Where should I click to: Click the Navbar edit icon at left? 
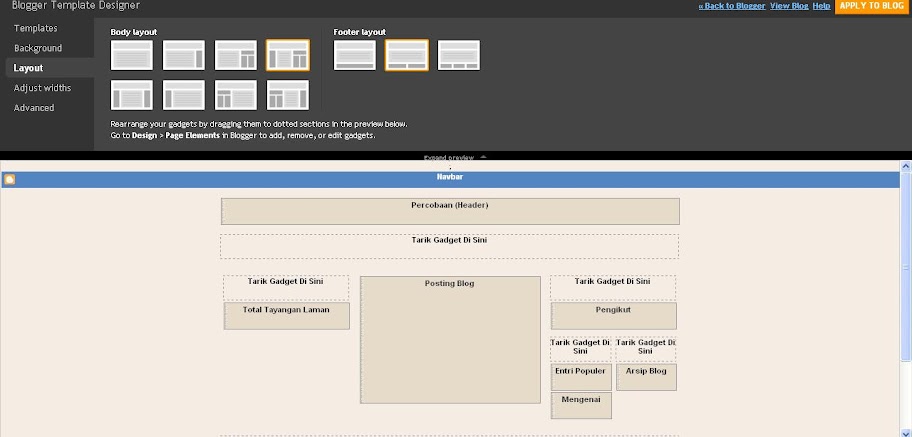pyautogui.click(x=9, y=180)
